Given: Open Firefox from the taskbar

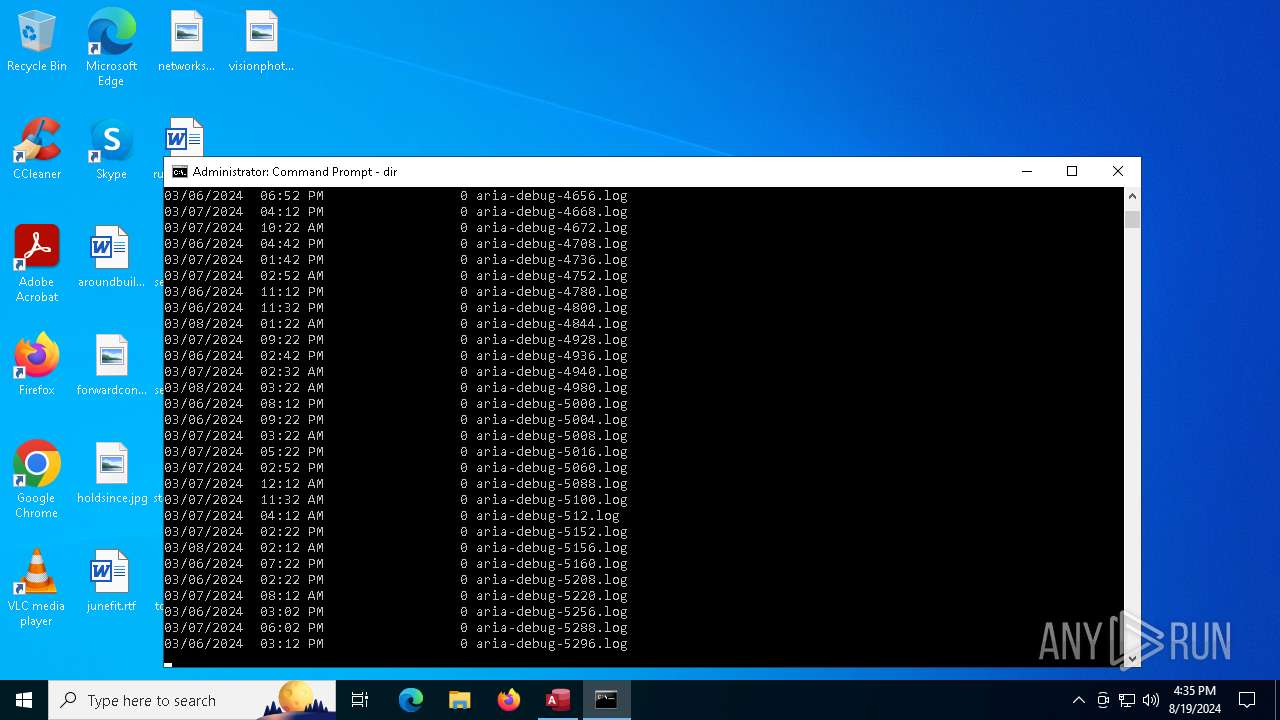Looking at the screenshot, I should click(x=508, y=700).
